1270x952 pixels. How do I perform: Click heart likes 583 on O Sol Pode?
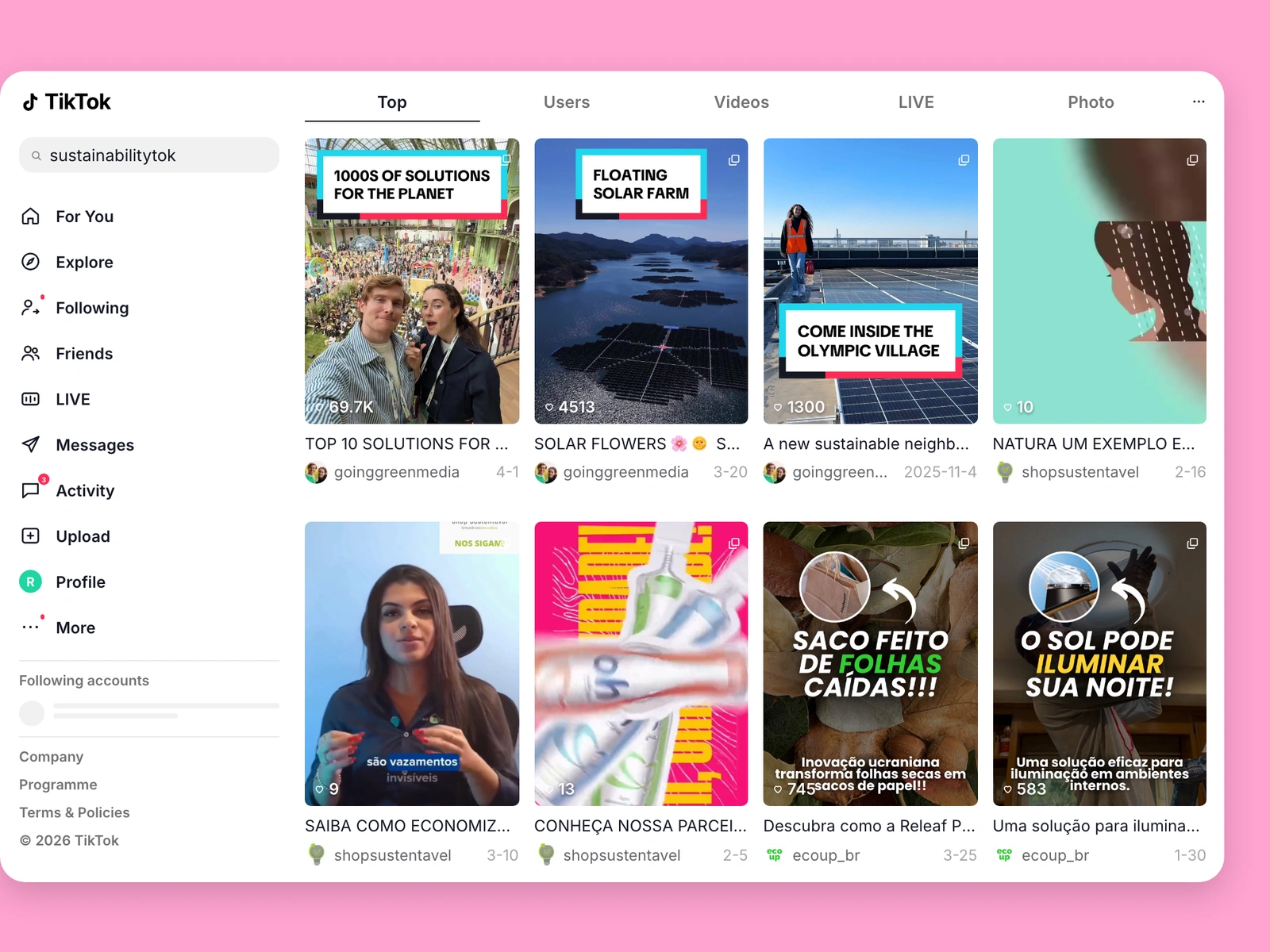click(1025, 789)
